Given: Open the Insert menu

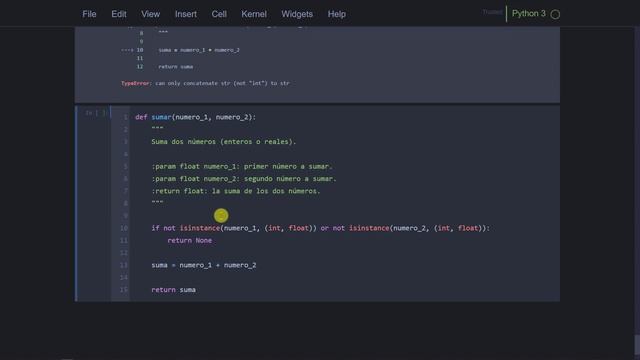Looking at the screenshot, I should 186,14.
